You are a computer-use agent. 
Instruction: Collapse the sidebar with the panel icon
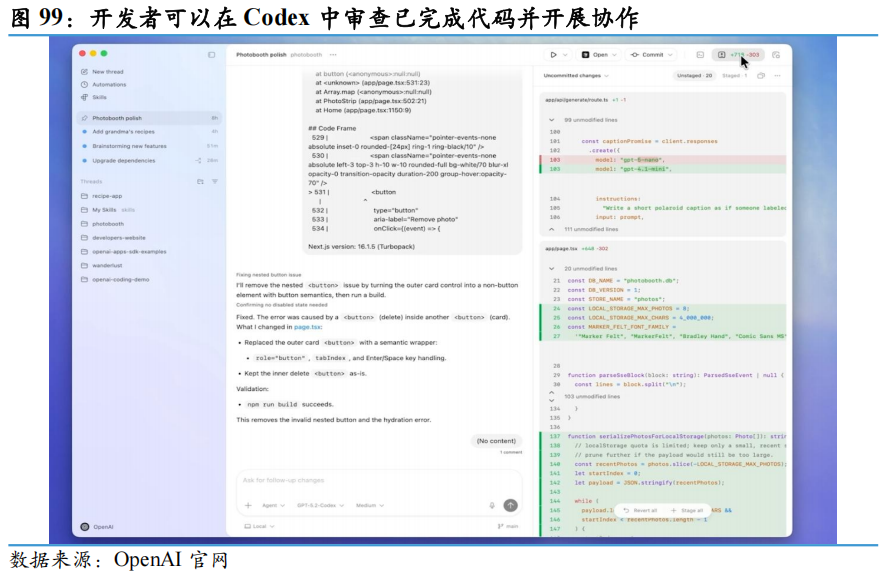pos(212,55)
